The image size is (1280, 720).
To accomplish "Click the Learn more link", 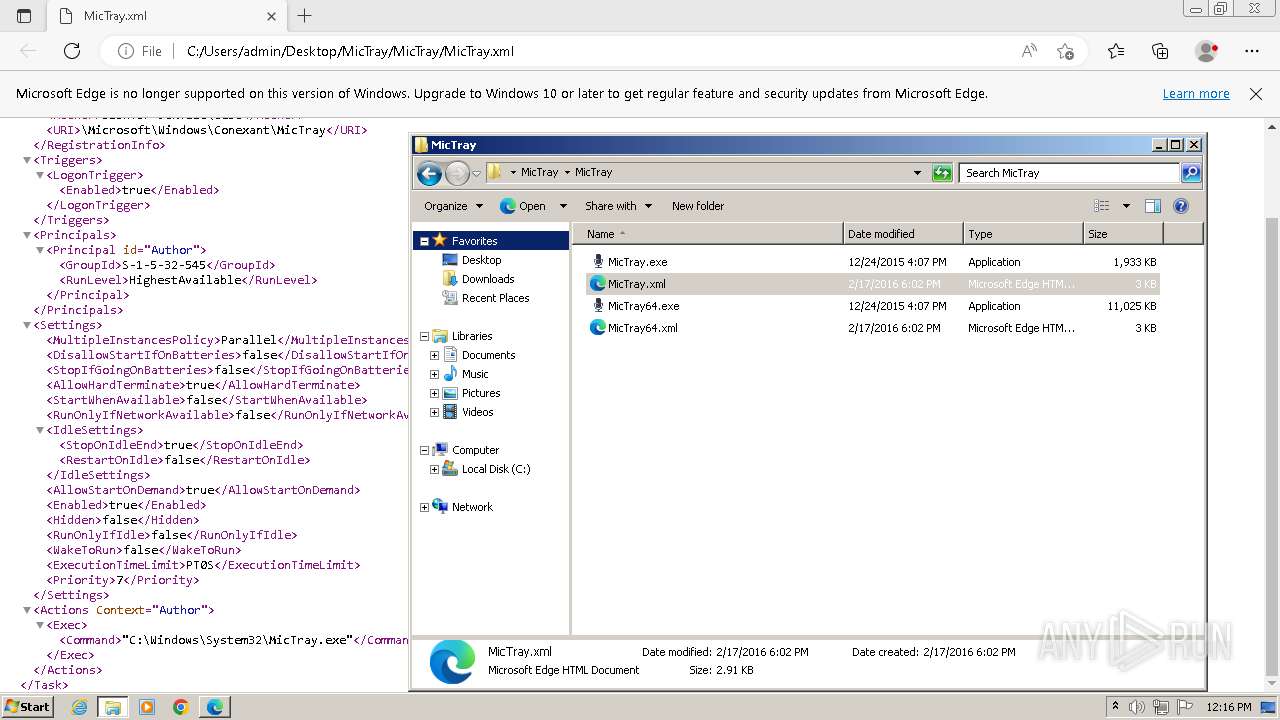I will pos(1196,94).
